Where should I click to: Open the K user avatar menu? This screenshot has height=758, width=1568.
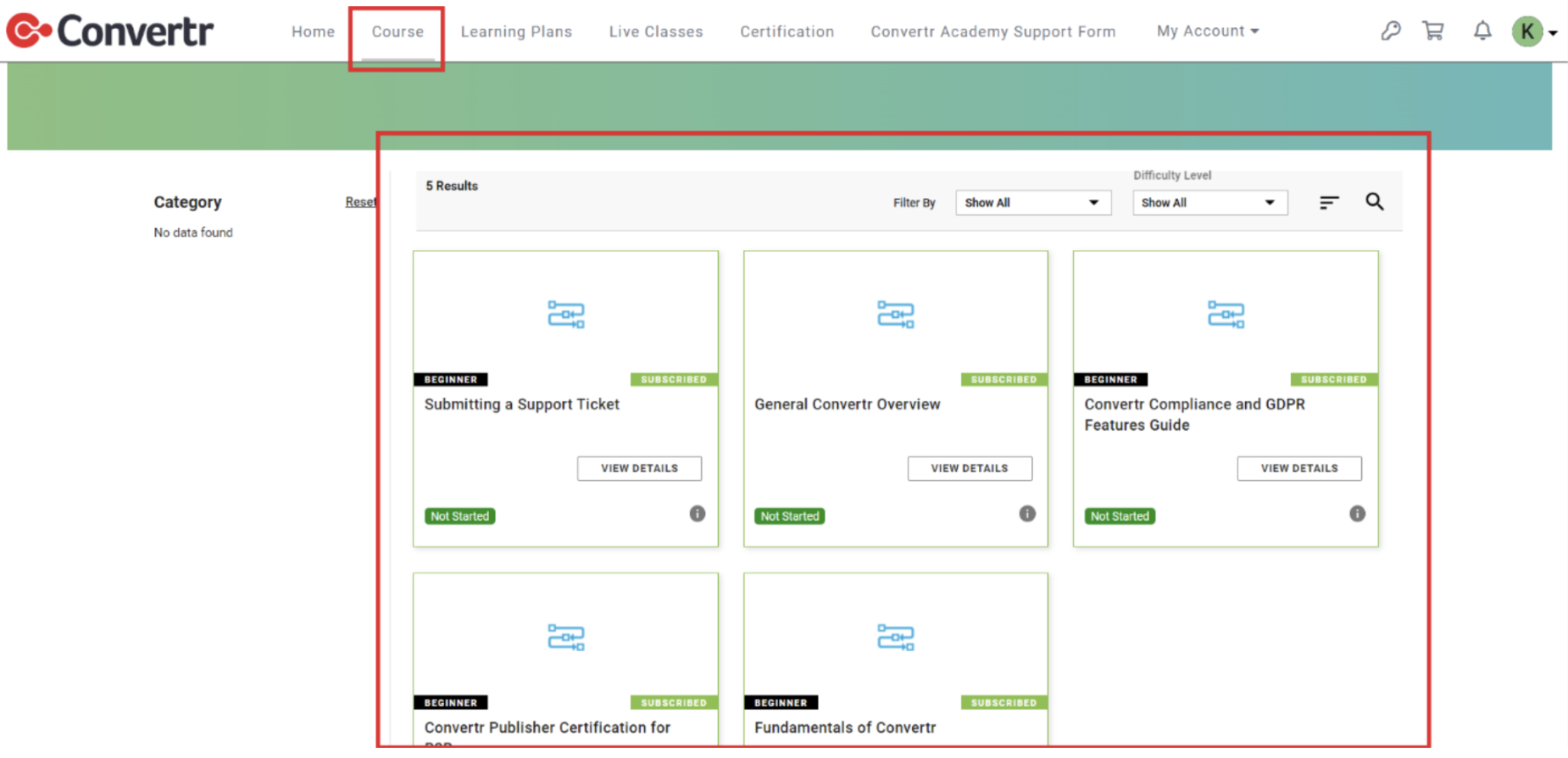pyautogui.click(x=1527, y=31)
